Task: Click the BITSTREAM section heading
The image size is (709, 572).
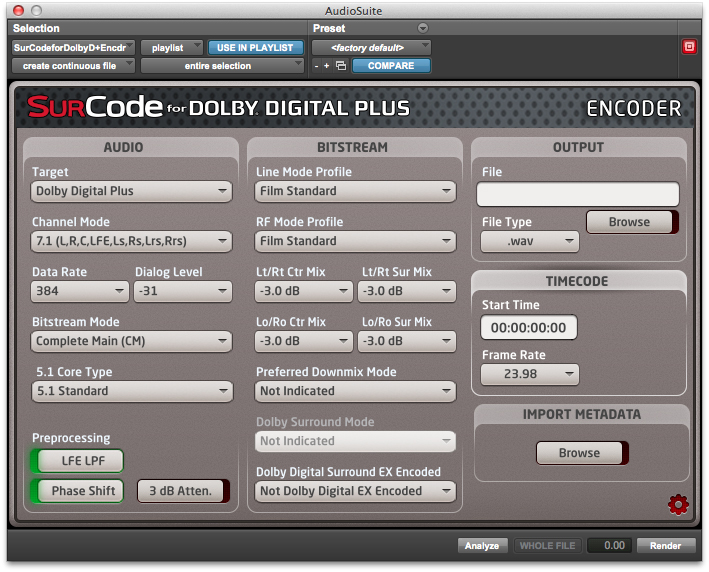Action: tap(353, 147)
